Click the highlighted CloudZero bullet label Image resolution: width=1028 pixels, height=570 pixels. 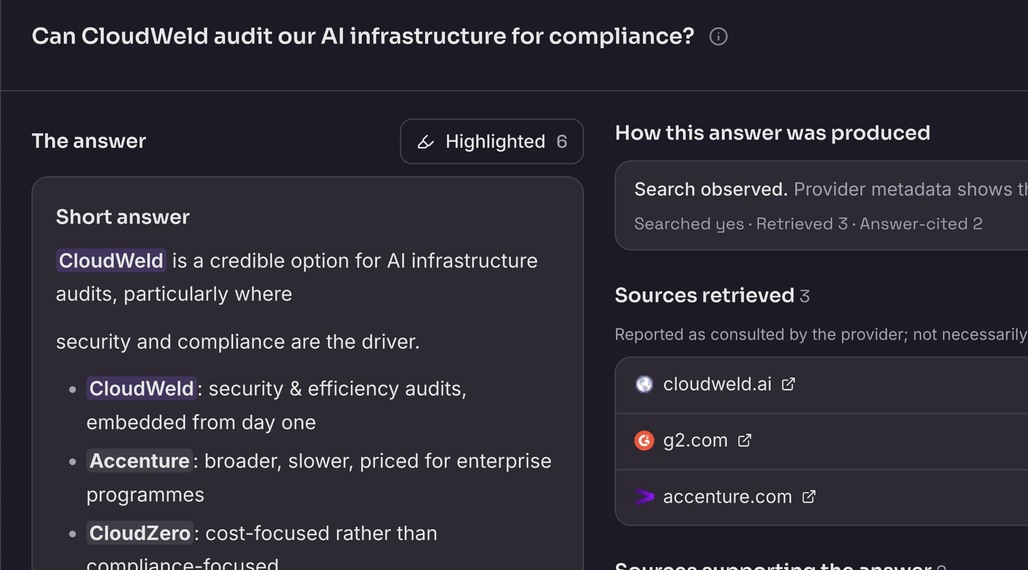[x=140, y=533]
